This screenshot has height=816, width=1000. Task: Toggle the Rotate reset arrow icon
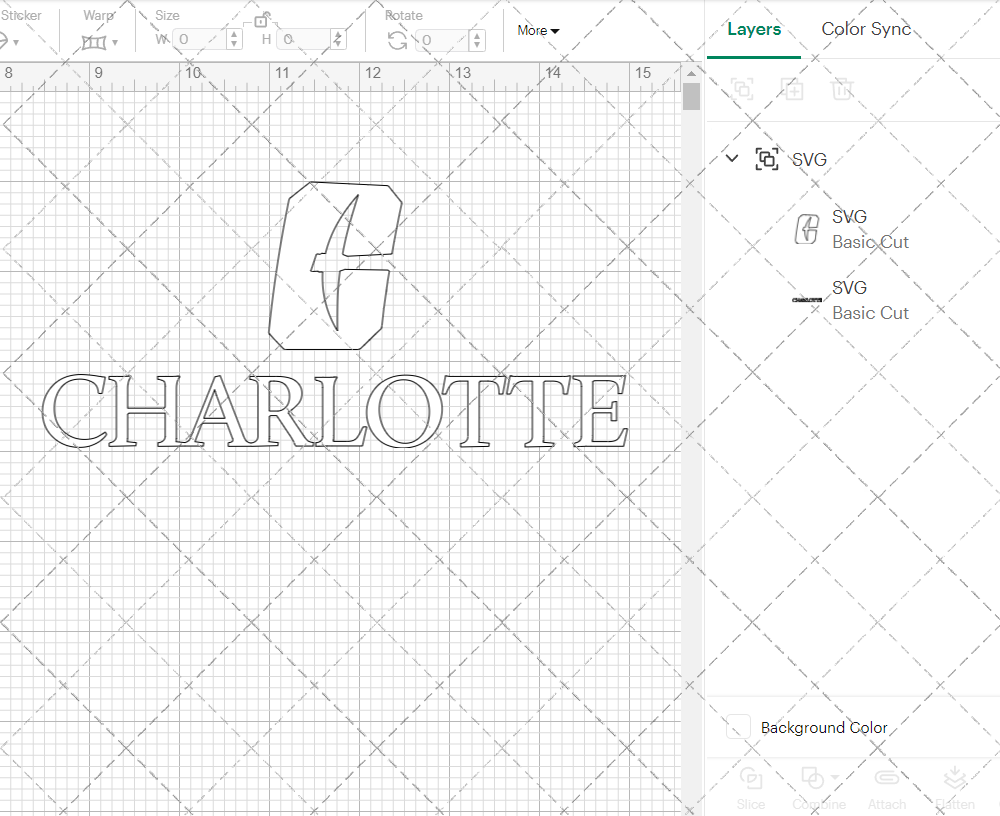tap(399, 38)
